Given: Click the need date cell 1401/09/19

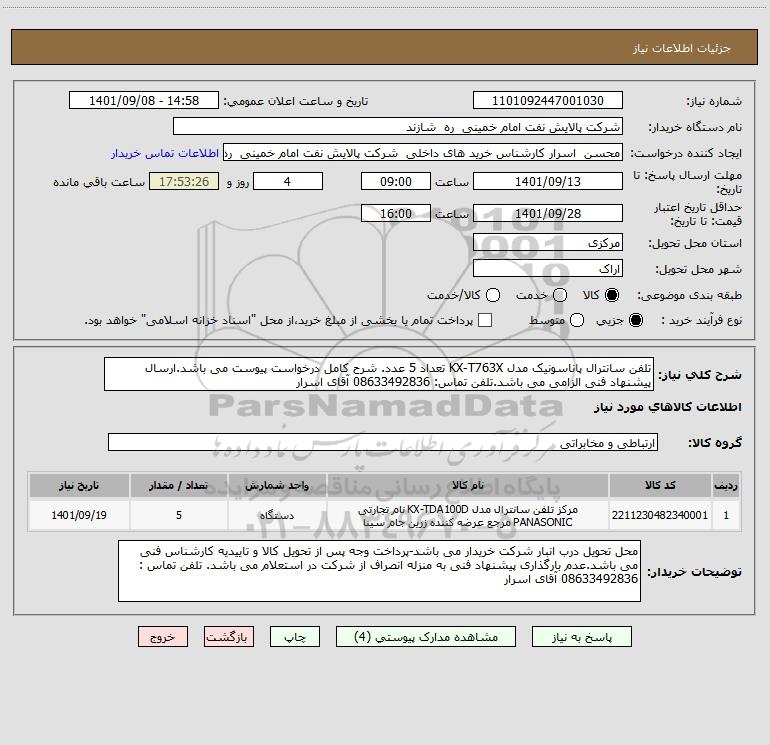Looking at the screenshot, I should pyautogui.click(x=79, y=515).
